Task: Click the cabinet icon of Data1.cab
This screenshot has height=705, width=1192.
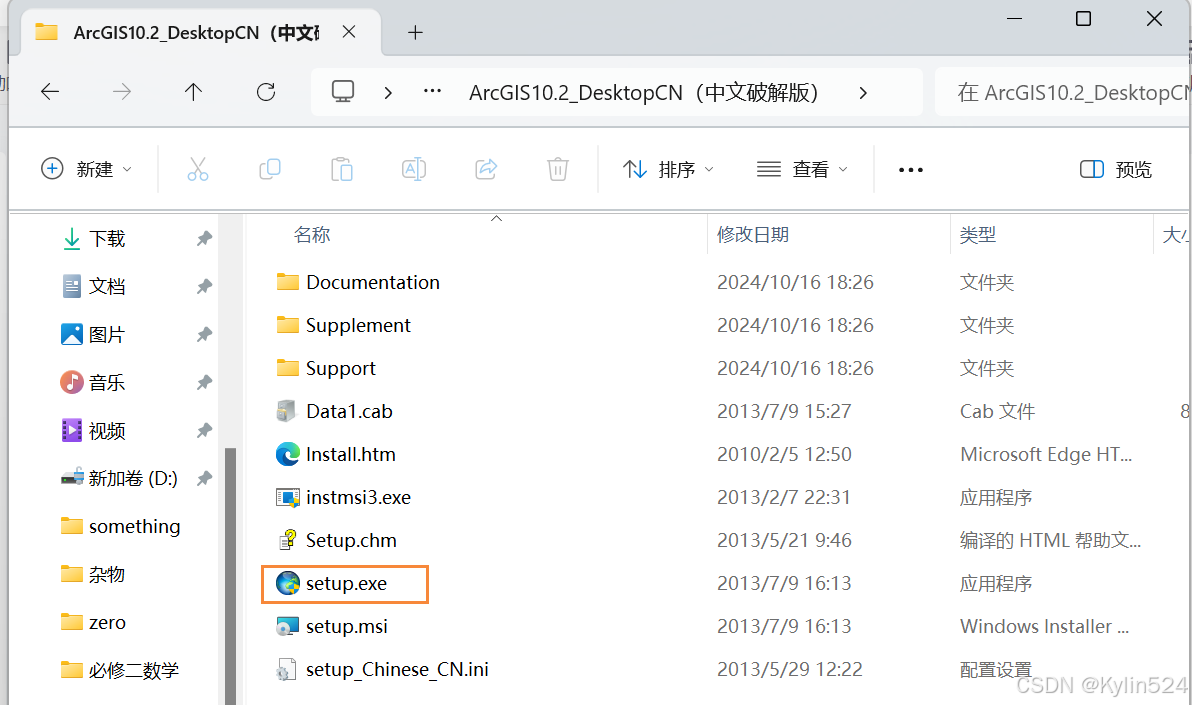Action: (286, 411)
